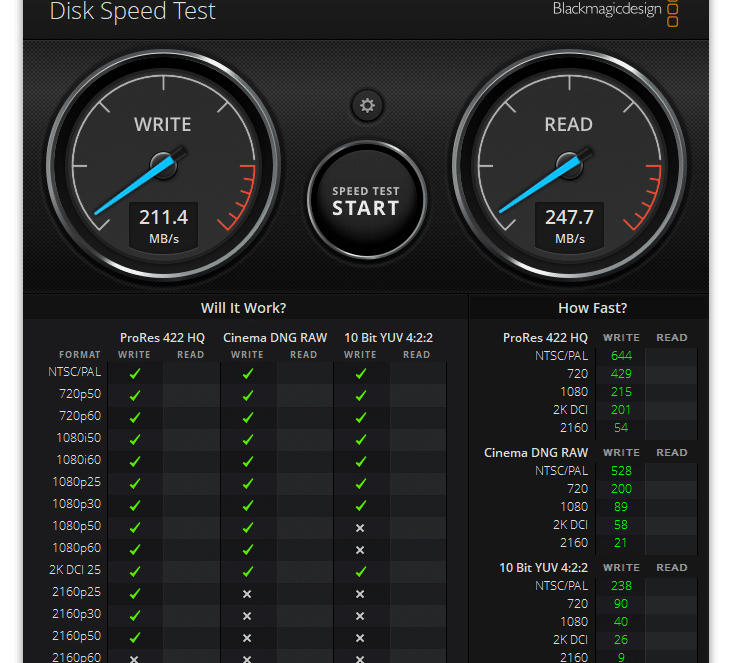Click 10 Bit YUV NTSC/PAL write value 238
This screenshot has height=663, width=732.
[x=621, y=585]
